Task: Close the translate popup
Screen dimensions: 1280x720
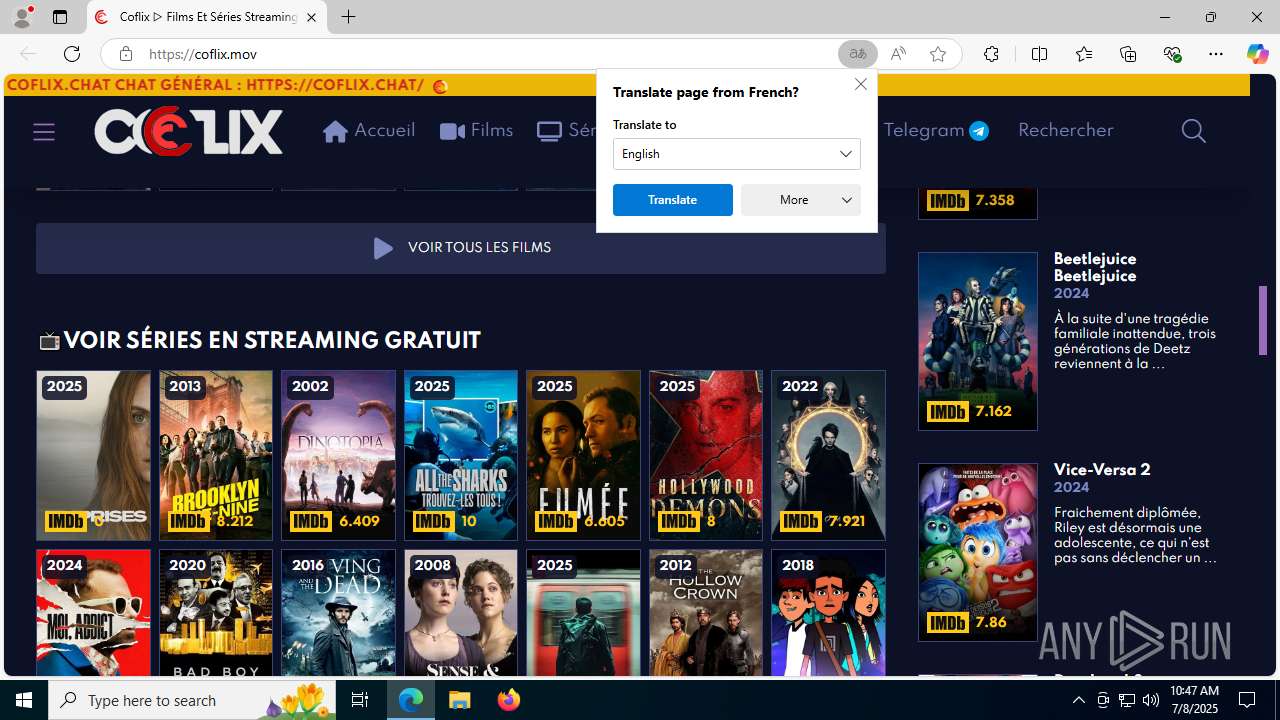Action: (860, 84)
